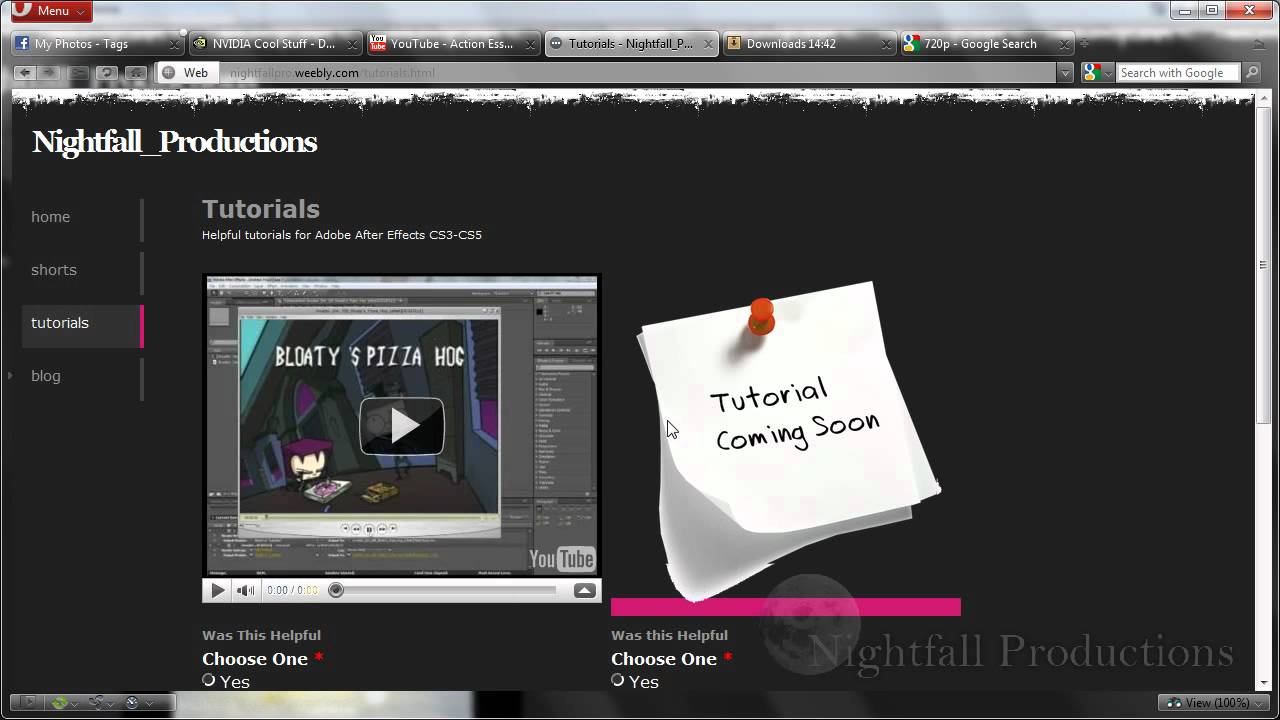Open the address bar history dropdown
The height and width of the screenshot is (720, 1280).
[1065, 73]
